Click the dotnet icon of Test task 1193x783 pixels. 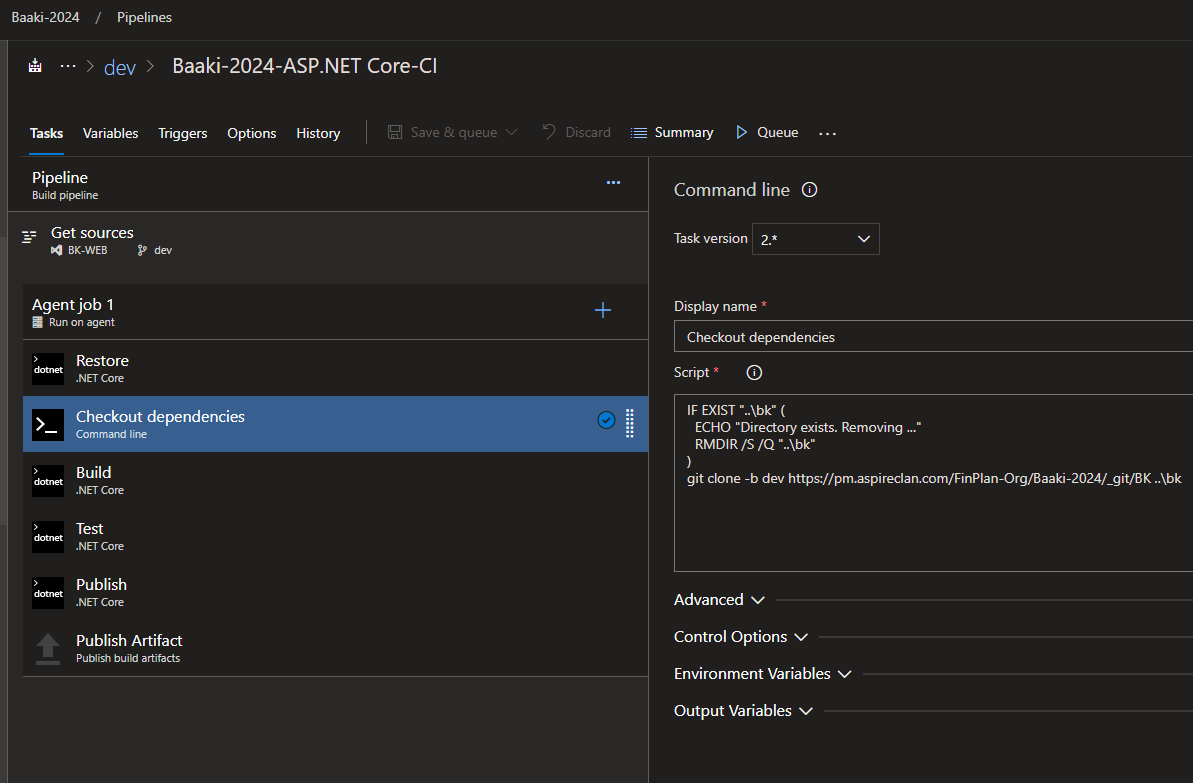point(48,537)
